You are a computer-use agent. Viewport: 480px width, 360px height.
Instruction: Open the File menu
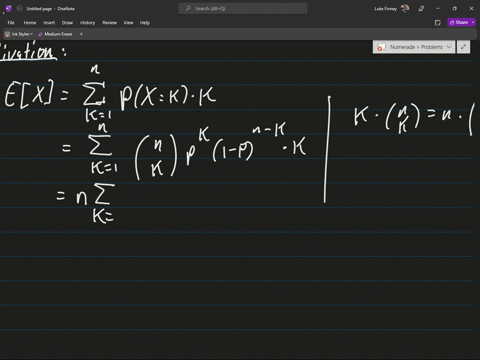[11, 23]
